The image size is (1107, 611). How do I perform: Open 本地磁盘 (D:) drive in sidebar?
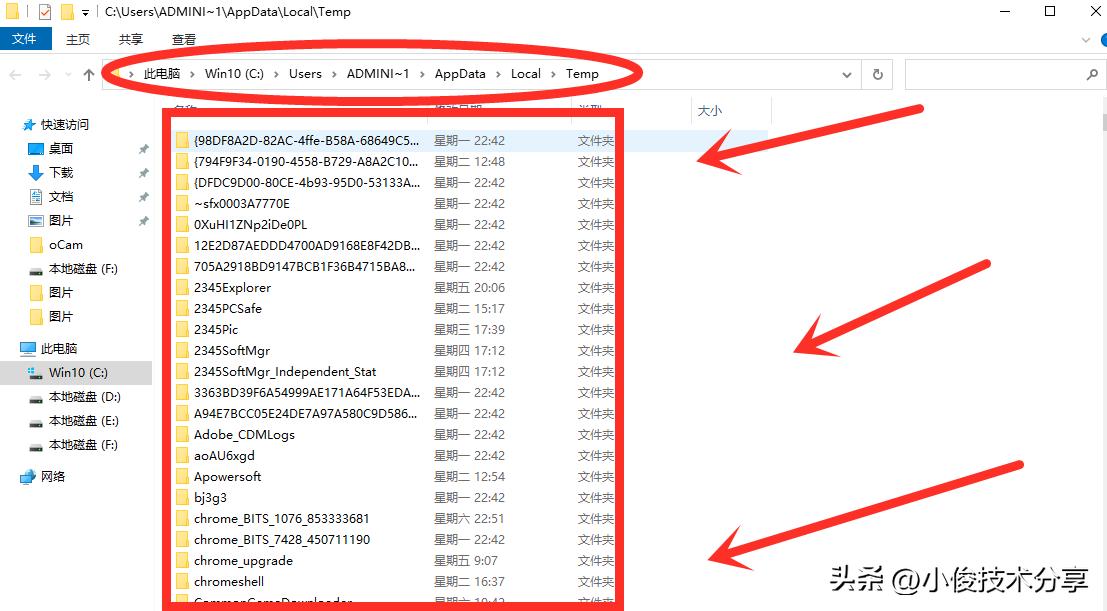(x=80, y=395)
